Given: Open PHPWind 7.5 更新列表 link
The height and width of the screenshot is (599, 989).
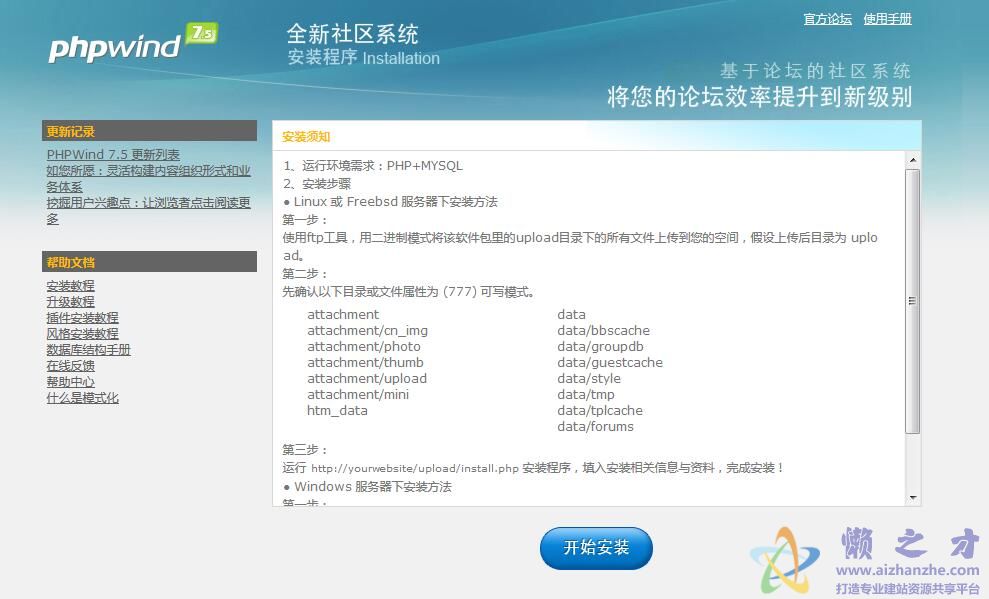Looking at the screenshot, I should [x=113, y=154].
